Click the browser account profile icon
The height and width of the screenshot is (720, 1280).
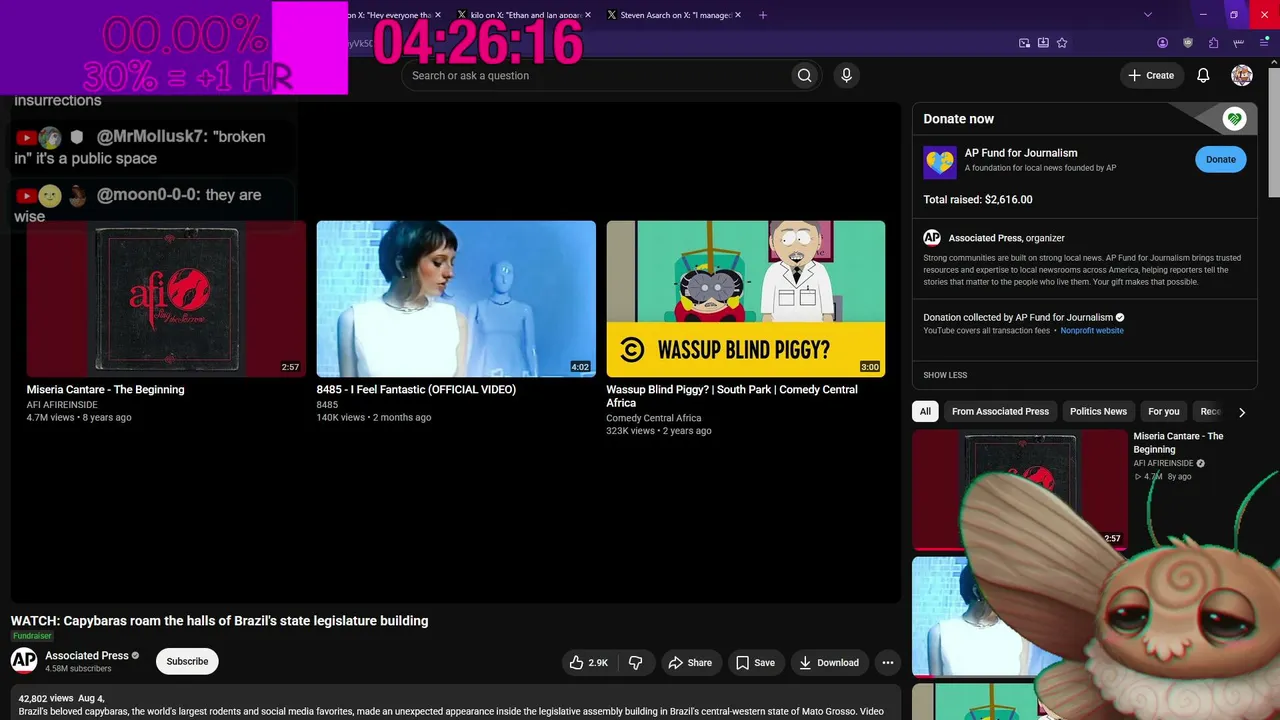[x=1162, y=43]
